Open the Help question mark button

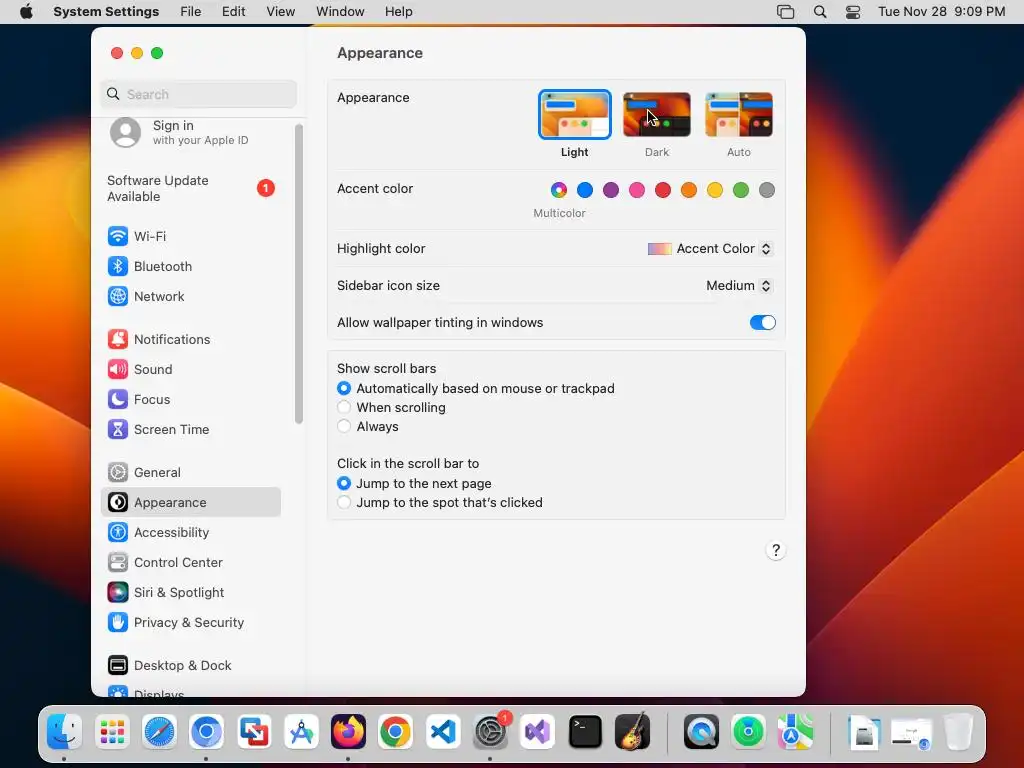coord(775,551)
